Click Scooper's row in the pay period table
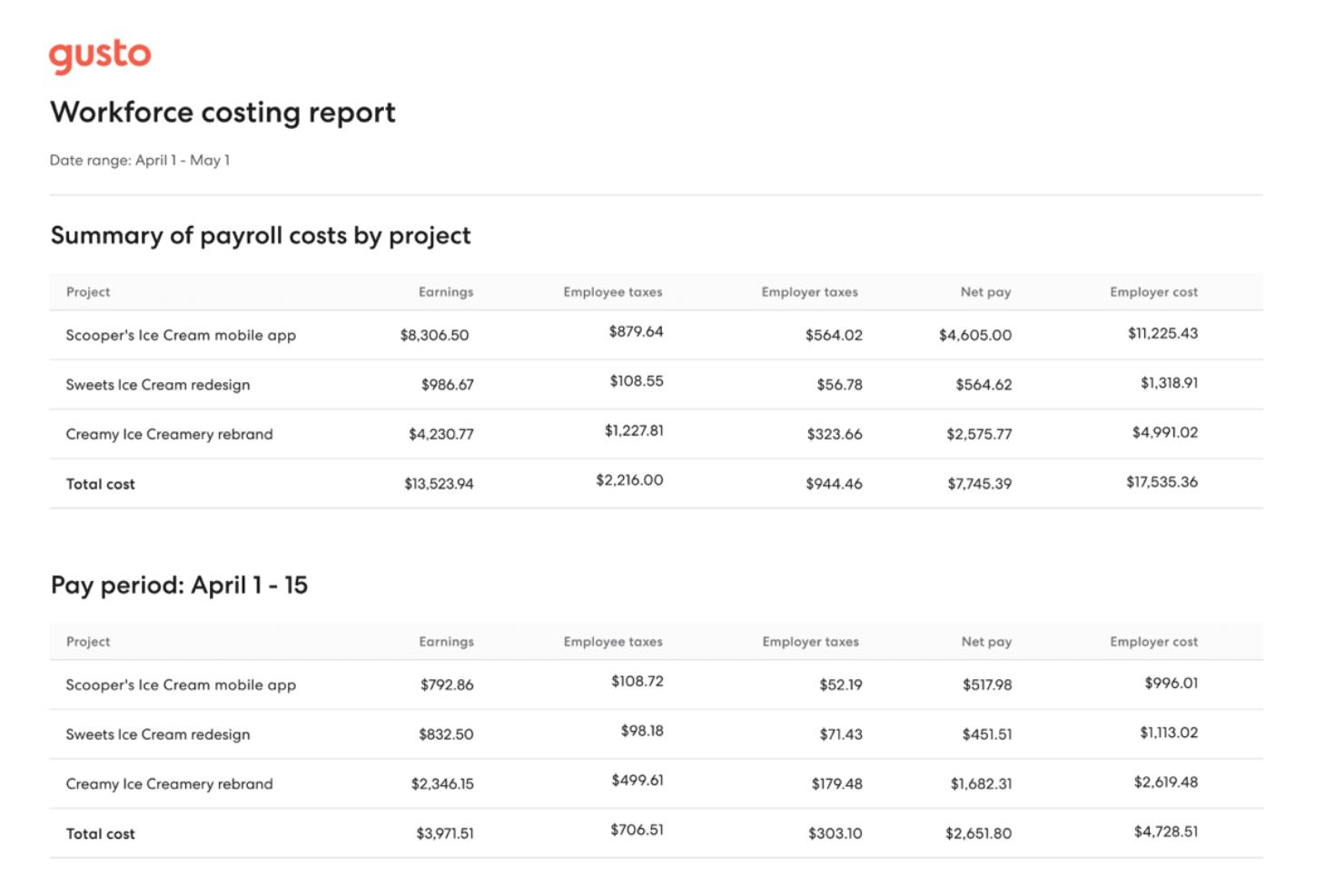Viewport: 1344px width, 896px height. click(180, 684)
